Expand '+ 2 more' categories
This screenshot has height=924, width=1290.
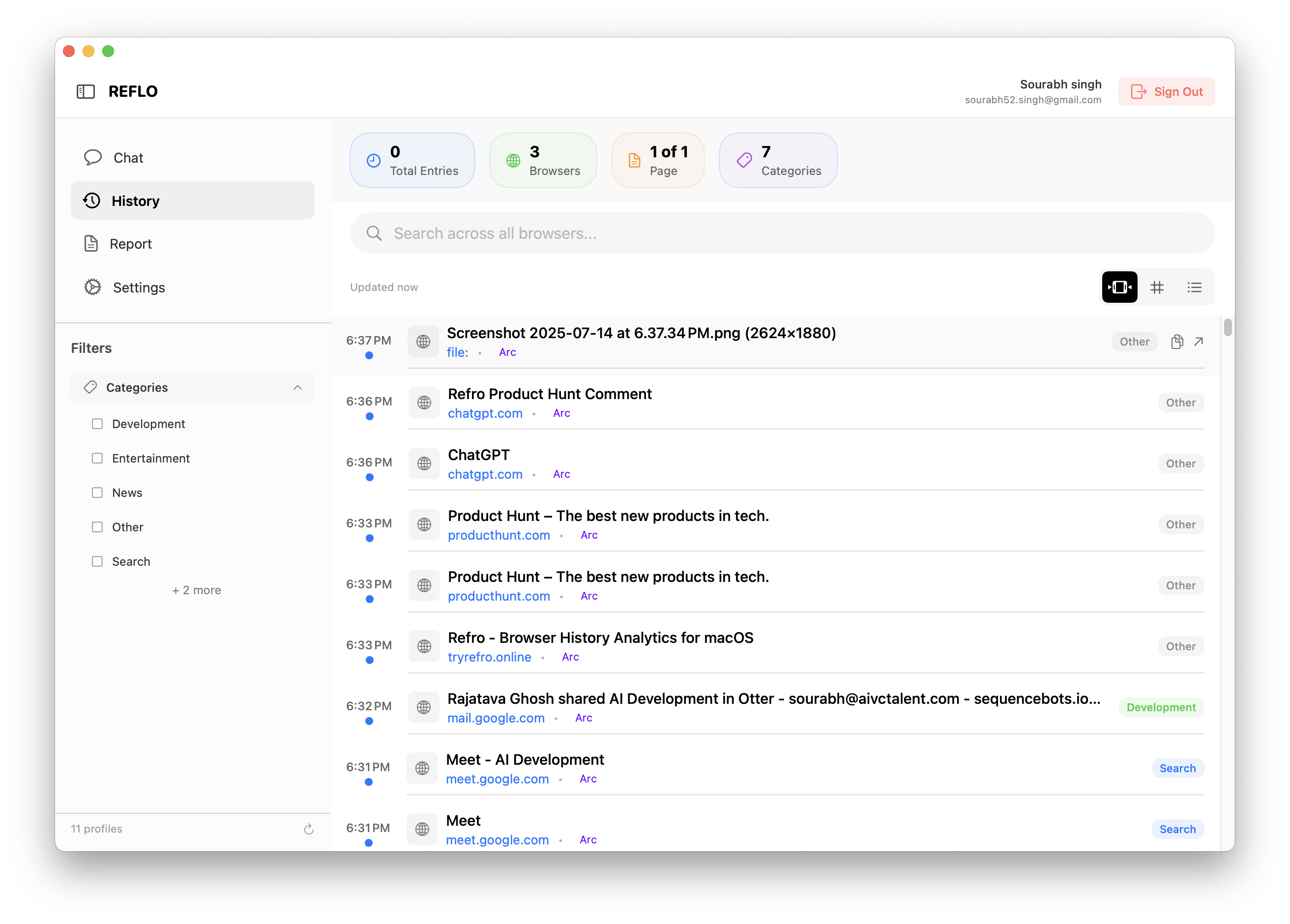tap(196, 590)
